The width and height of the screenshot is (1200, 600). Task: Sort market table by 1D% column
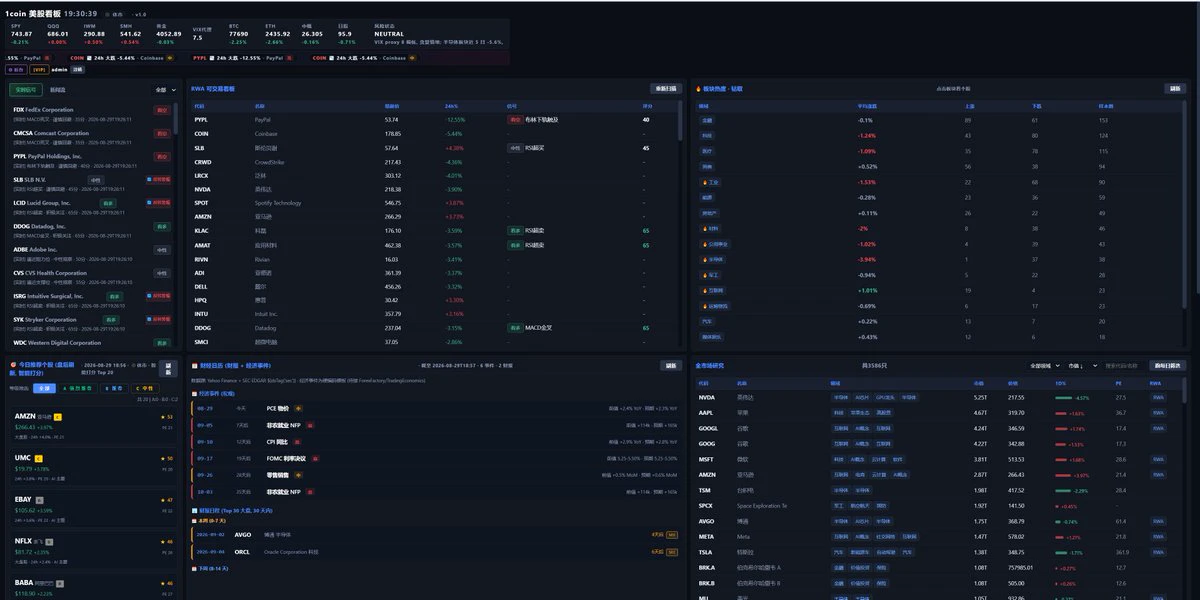(x=1060, y=383)
